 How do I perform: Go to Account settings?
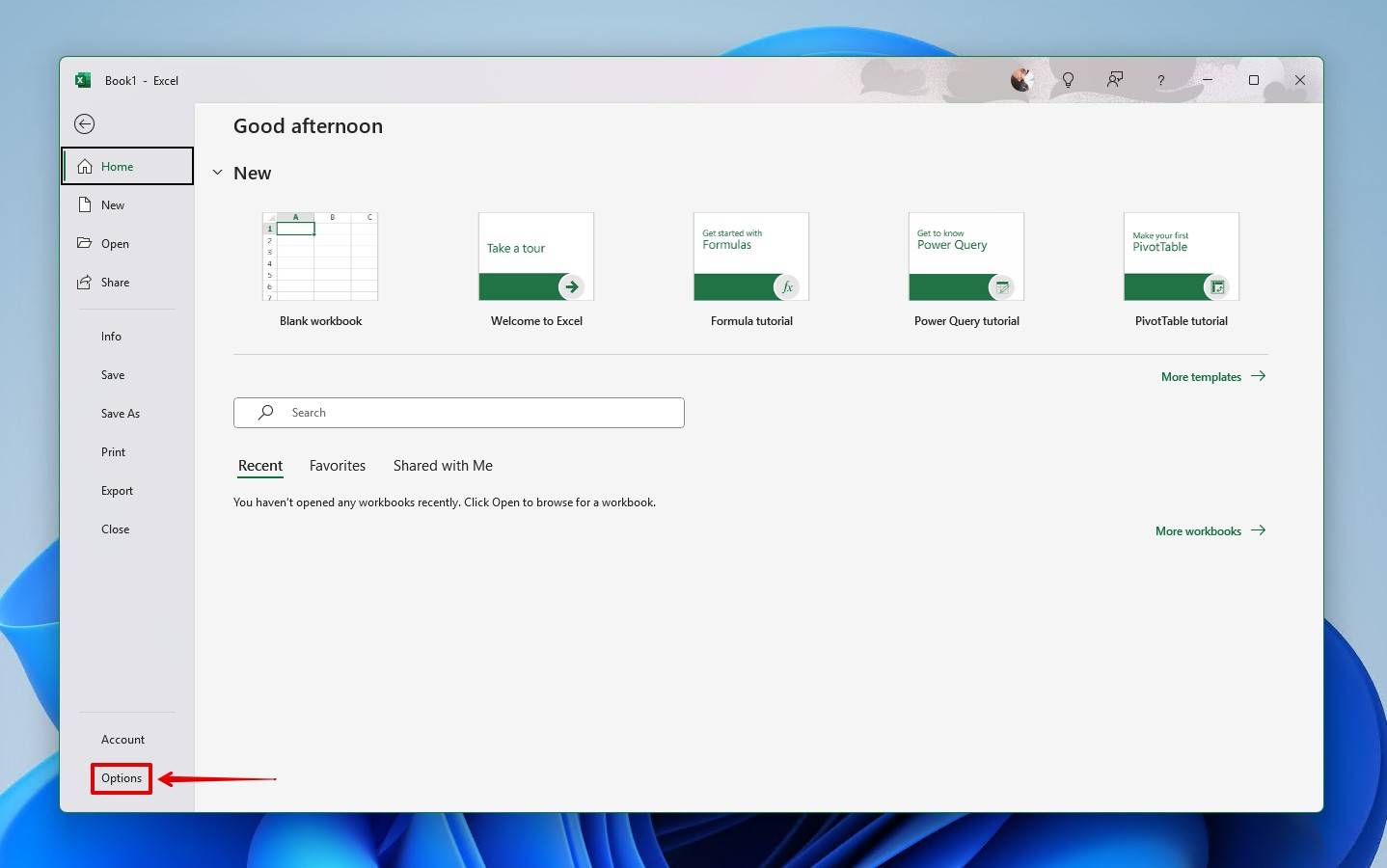(x=122, y=739)
